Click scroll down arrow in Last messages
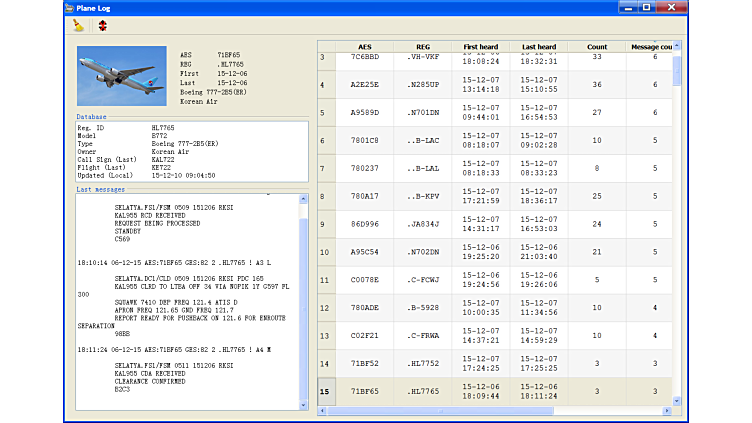Viewport: 752px width, 423px height. point(304,405)
